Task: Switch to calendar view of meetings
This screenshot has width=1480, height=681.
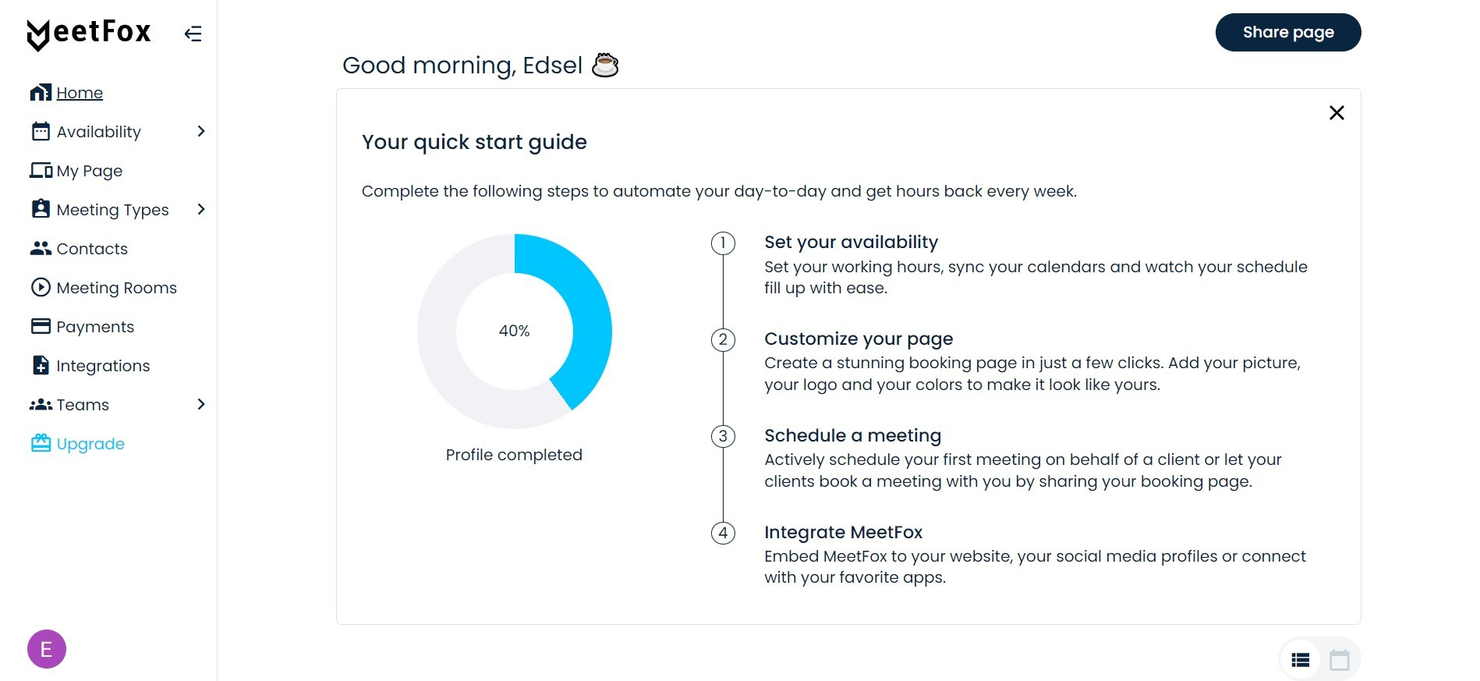Action: pyautogui.click(x=1340, y=659)
